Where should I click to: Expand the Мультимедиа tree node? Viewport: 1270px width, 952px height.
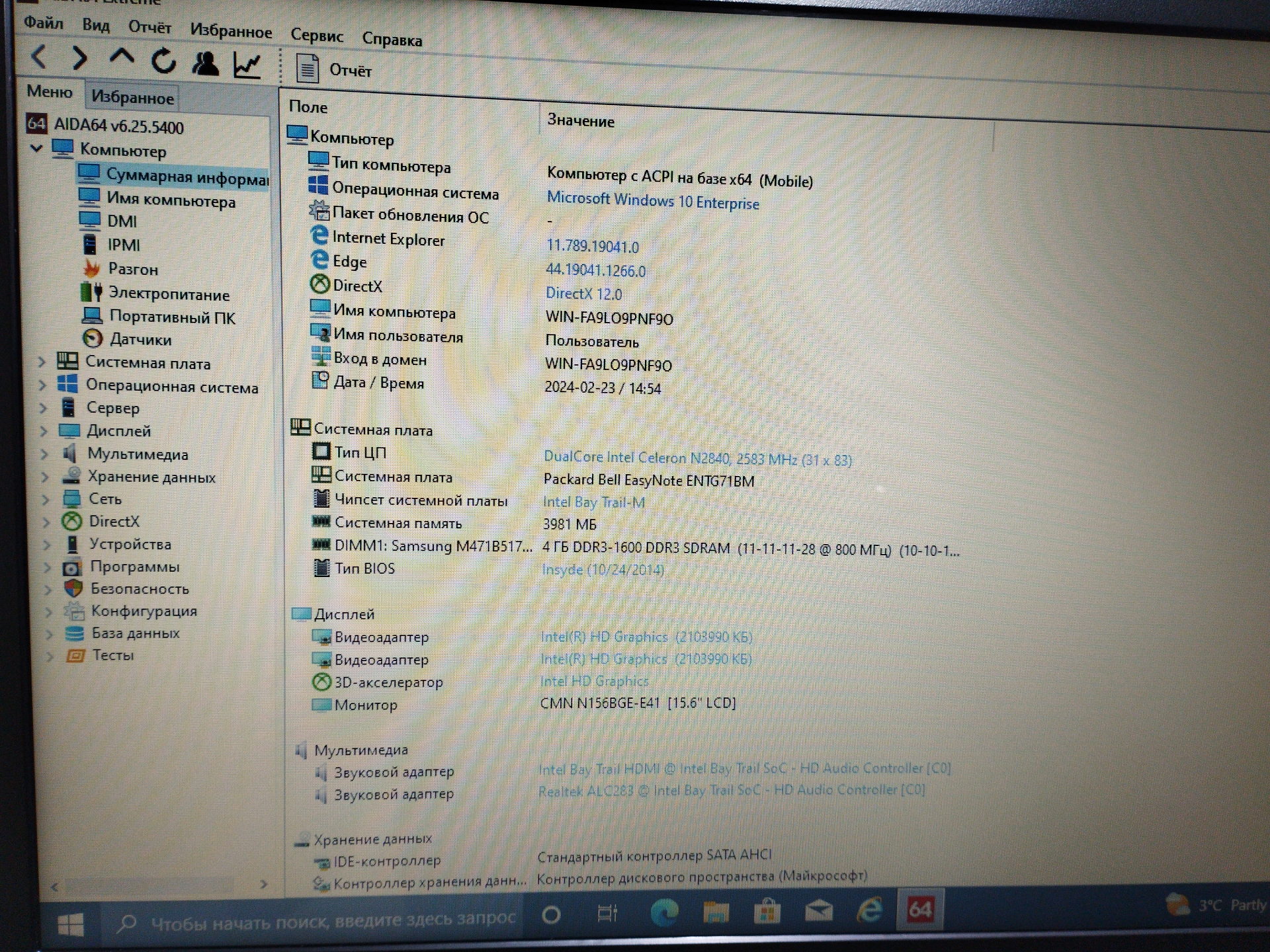(44, 454)
